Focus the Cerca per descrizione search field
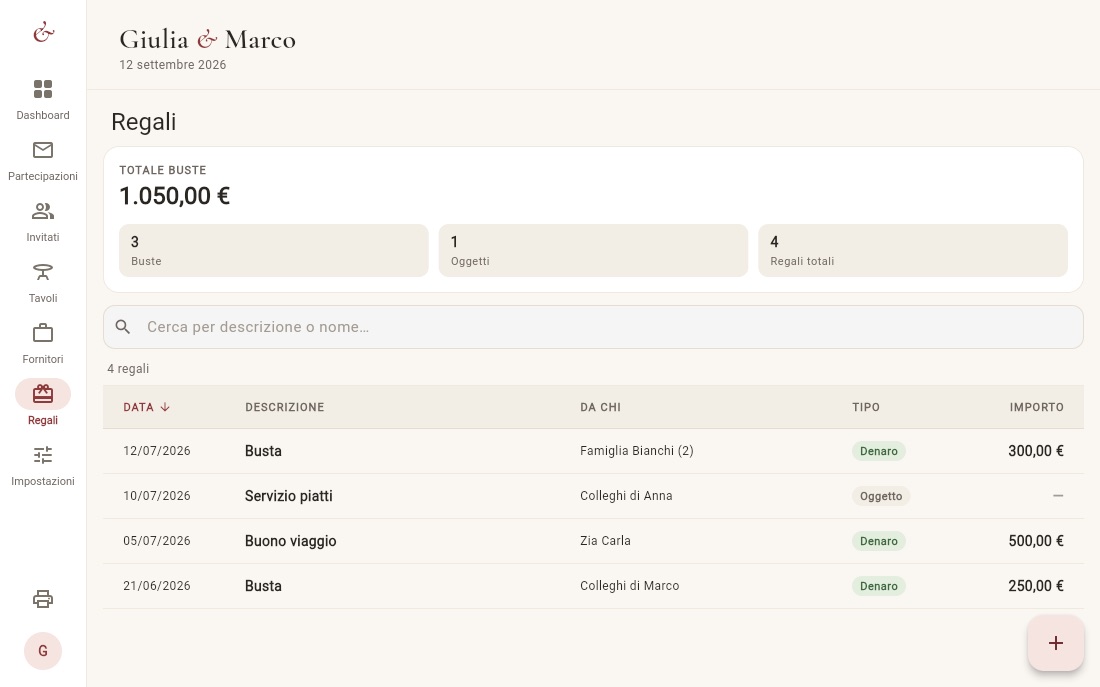Image resolution: width=1100 pixels, height=687 pixels. click(593, 327)
